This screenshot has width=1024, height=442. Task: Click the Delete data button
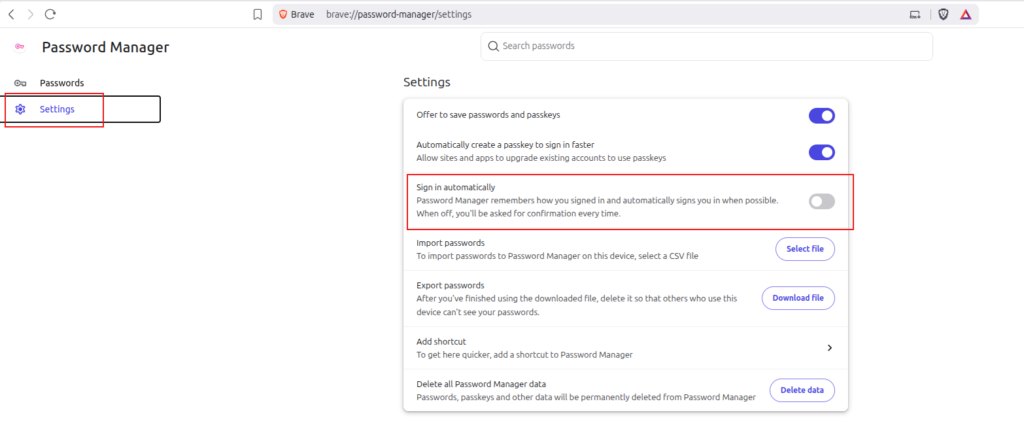click(802, 390)
